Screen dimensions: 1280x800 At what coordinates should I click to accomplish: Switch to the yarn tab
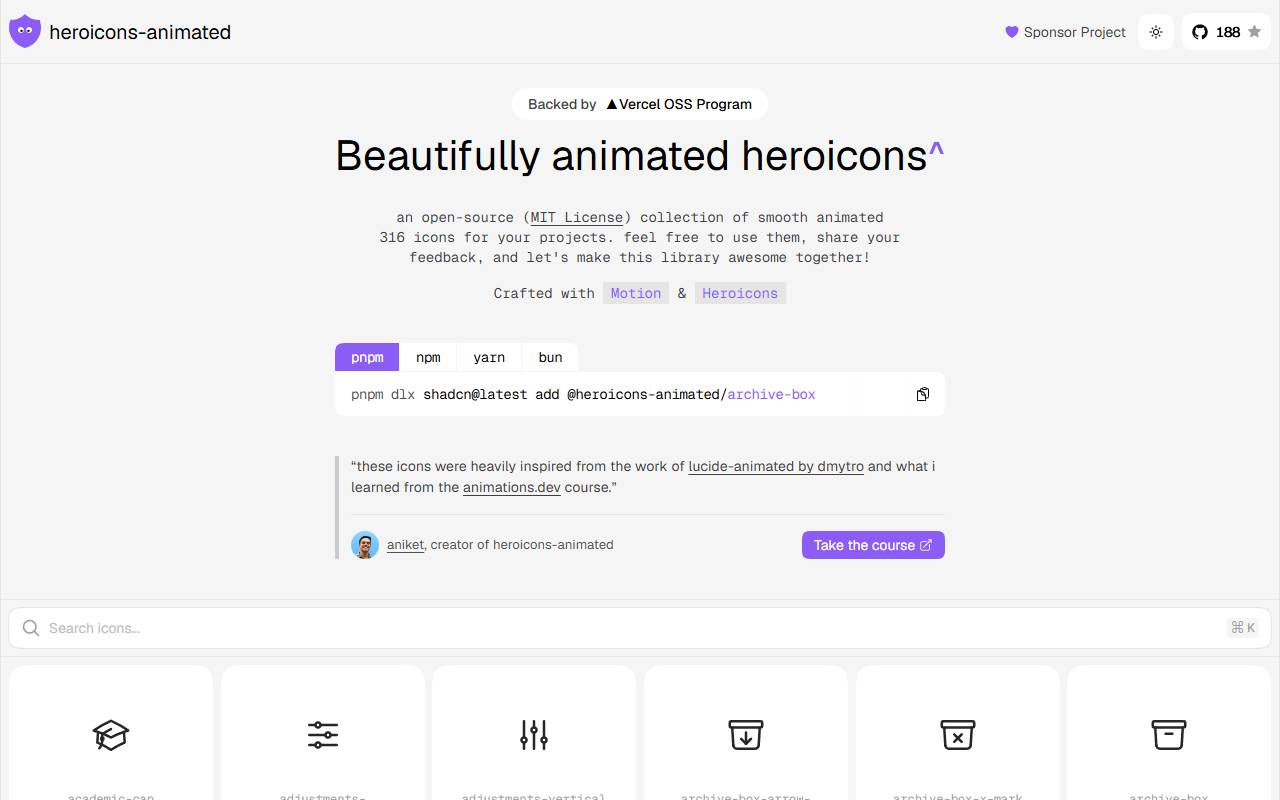(489, 357)
